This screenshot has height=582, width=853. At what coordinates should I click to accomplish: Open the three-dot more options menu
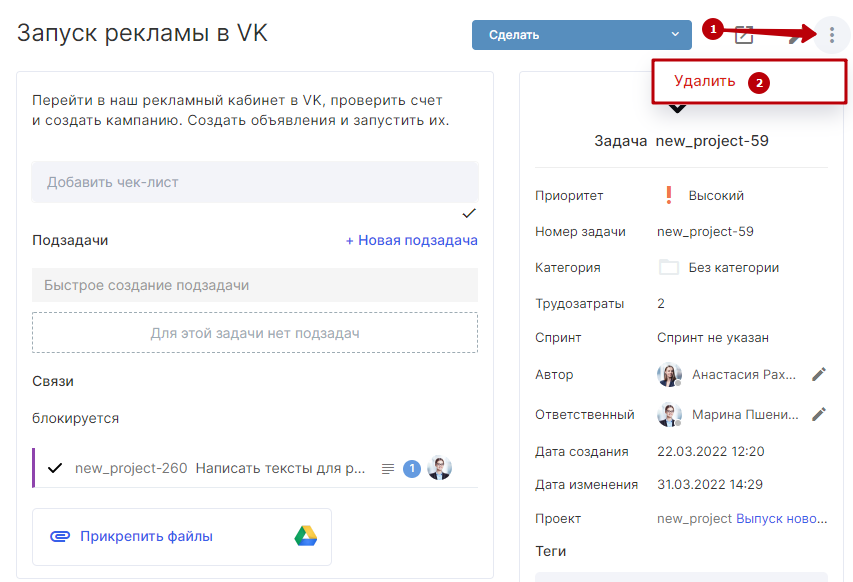pos(832,35)
